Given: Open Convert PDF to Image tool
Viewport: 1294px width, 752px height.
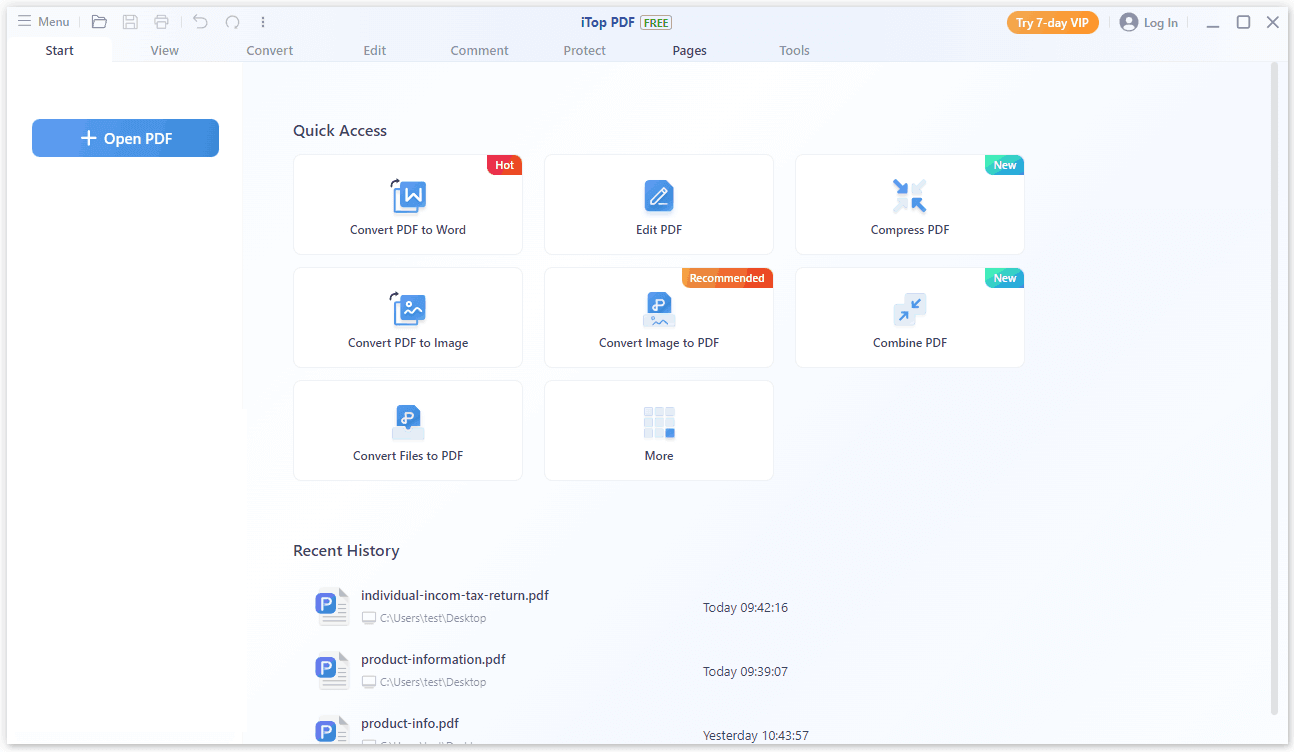Looking at the screenshot, I should tap(407, 318).
